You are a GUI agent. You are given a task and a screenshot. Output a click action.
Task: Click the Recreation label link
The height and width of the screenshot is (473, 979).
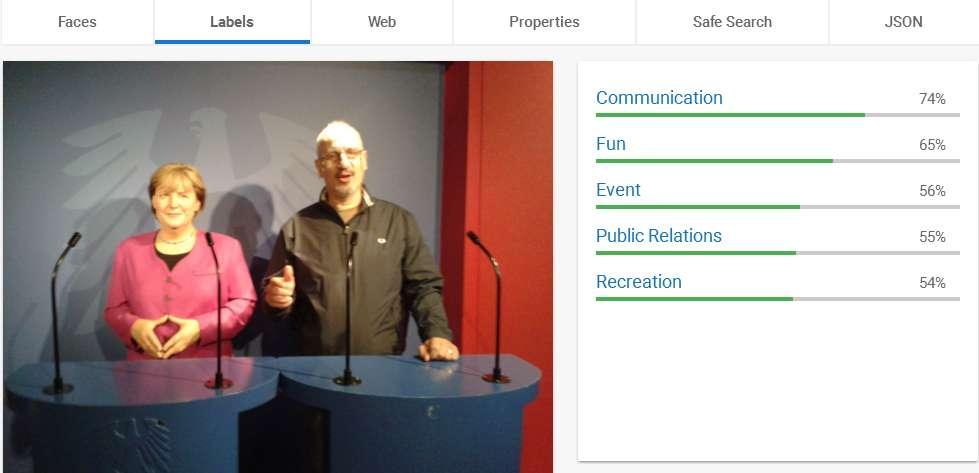pos(638,282)
